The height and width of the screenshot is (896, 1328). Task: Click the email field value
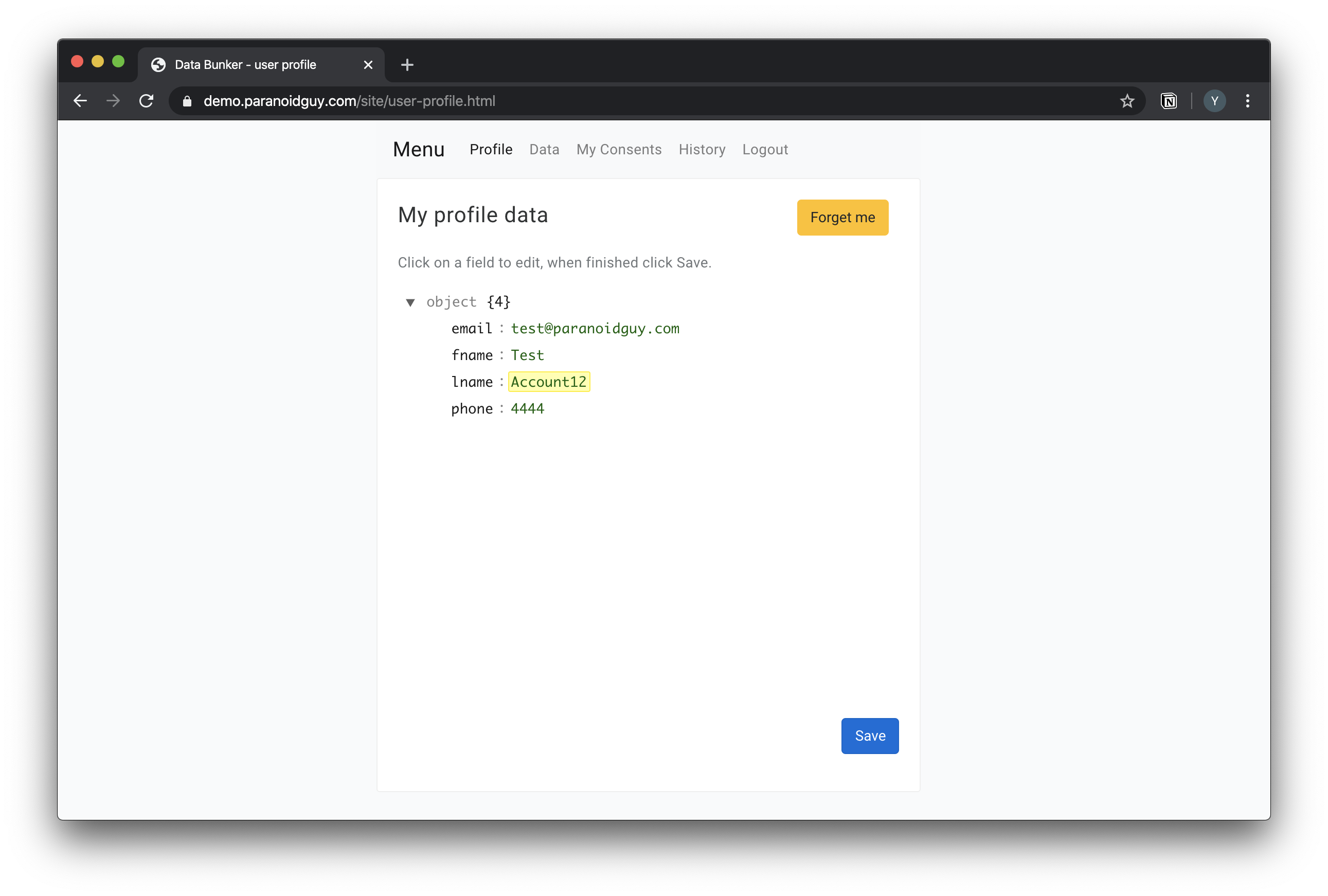click(594, 328)
